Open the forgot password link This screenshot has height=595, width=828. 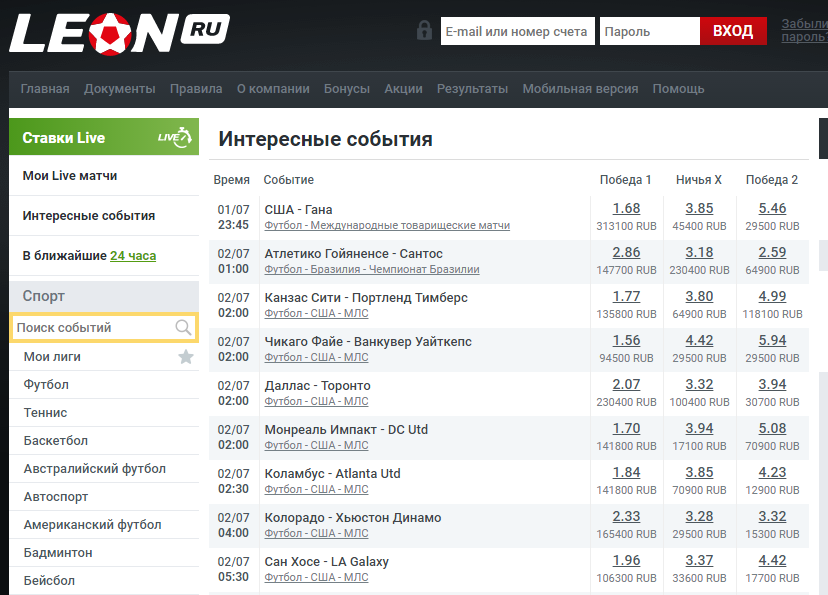(804, 31)
